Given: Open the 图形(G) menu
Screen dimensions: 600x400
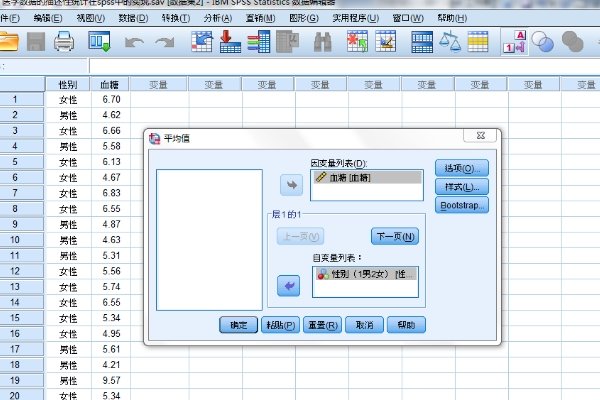Looking at the screenshot, I should point(304,18).
